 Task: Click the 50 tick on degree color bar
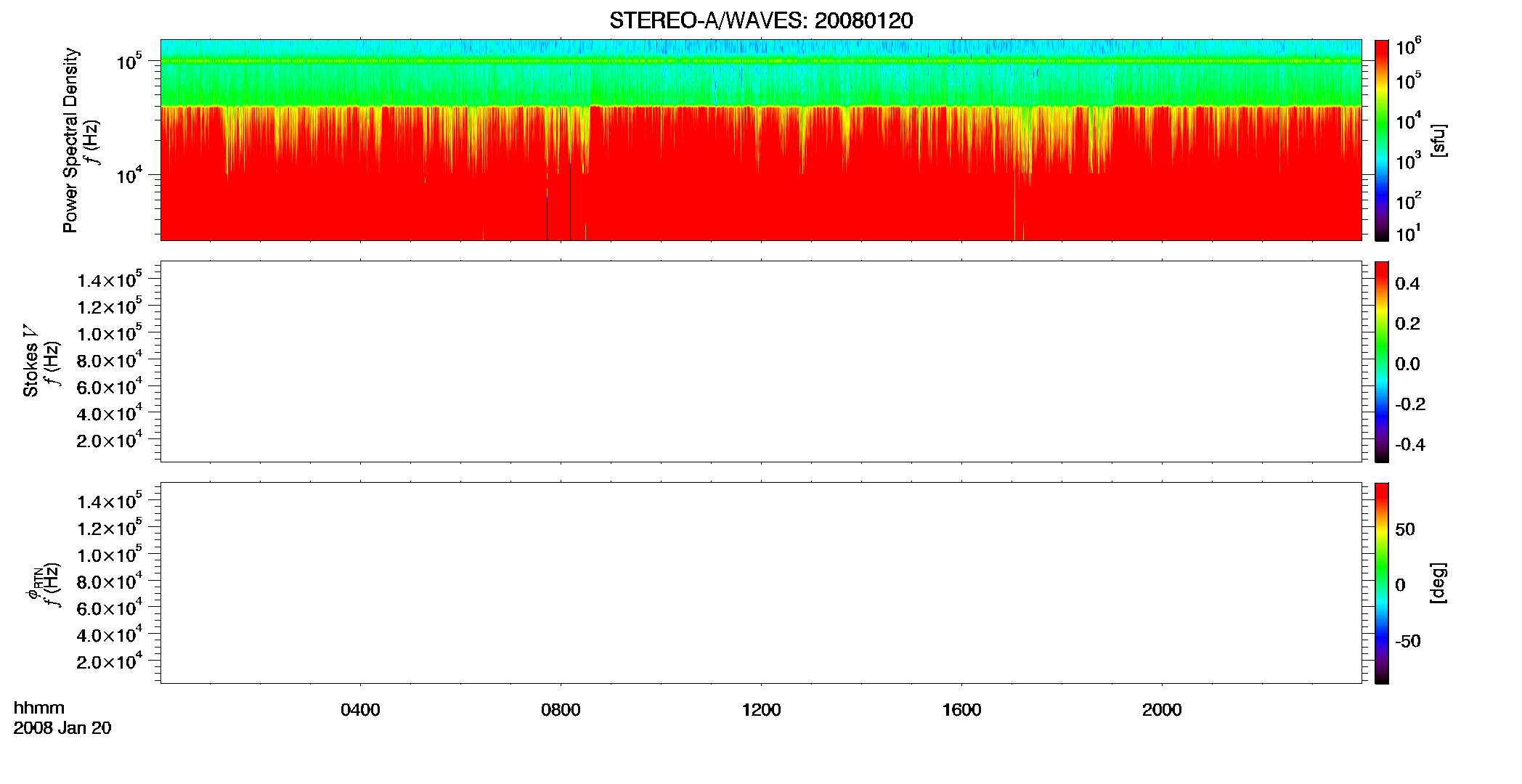tap(1405, 529)
